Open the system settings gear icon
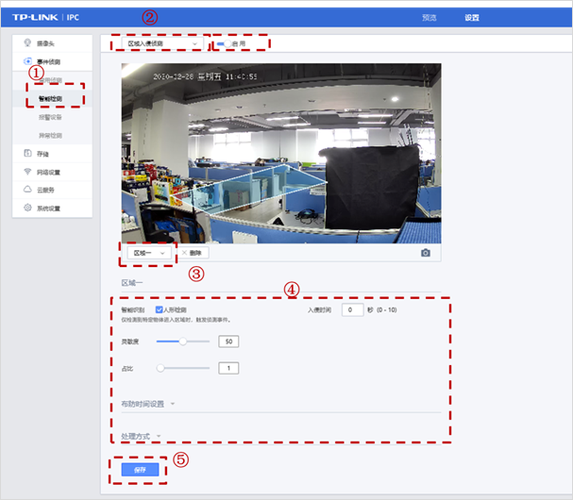 pyautogui.click(x=27, y=208)
